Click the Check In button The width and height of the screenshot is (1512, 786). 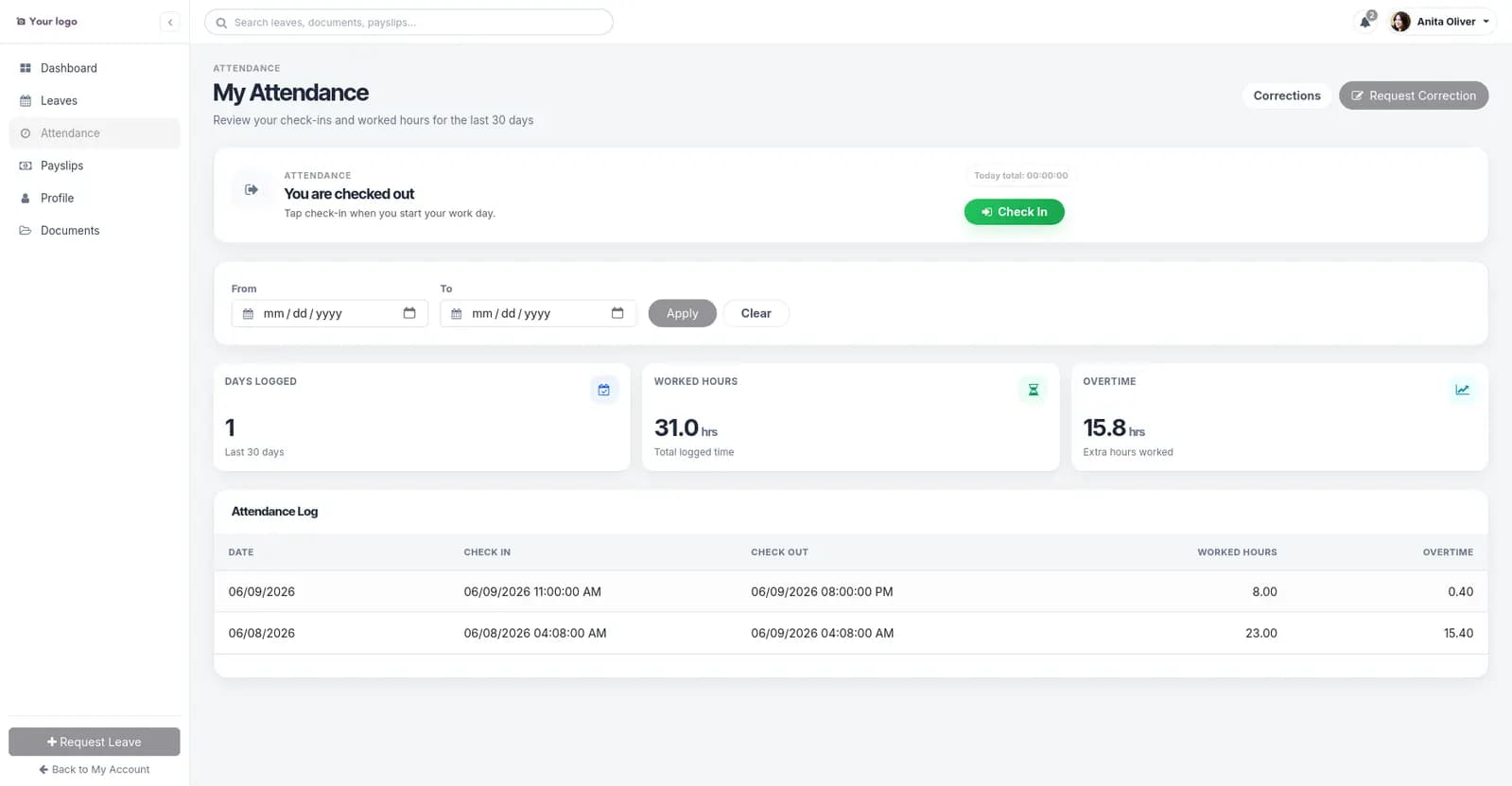1014,212
